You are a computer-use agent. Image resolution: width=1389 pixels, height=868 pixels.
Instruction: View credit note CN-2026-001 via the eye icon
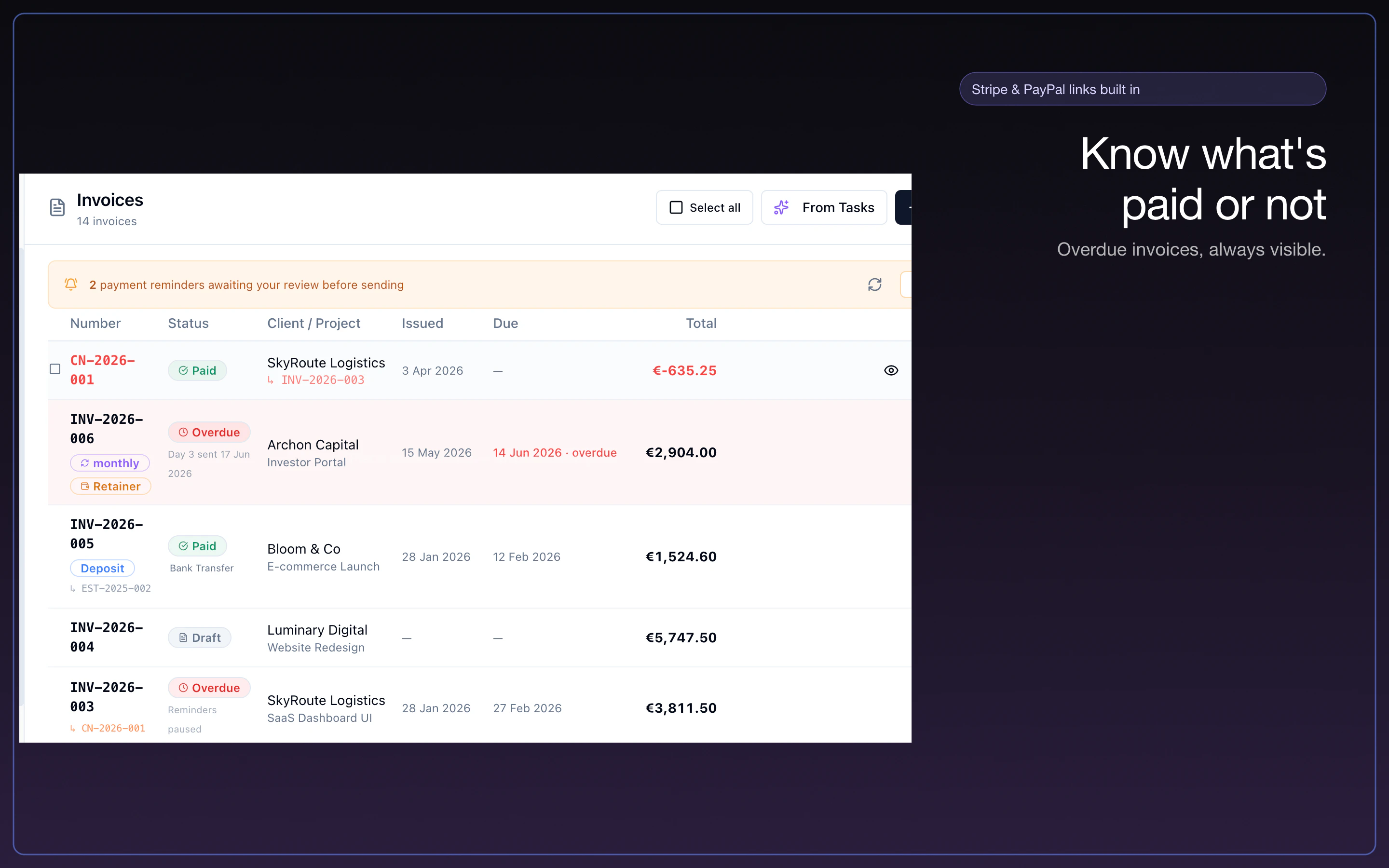tap(891, 370)
